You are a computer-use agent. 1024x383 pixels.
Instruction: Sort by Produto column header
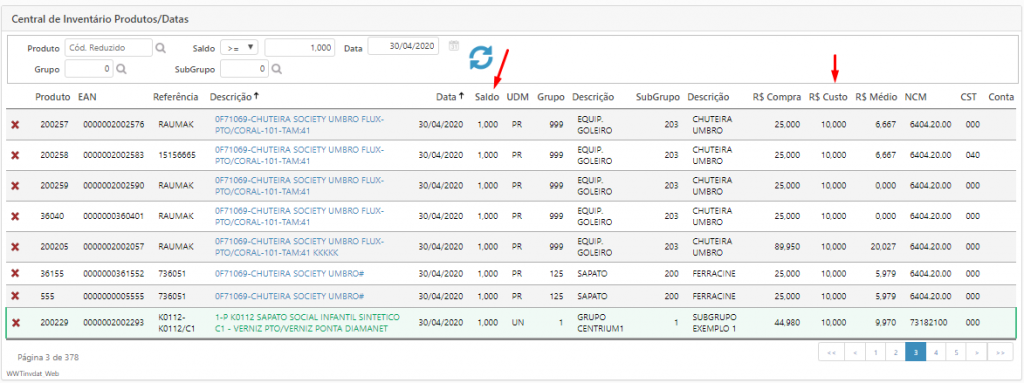point(52,97)
